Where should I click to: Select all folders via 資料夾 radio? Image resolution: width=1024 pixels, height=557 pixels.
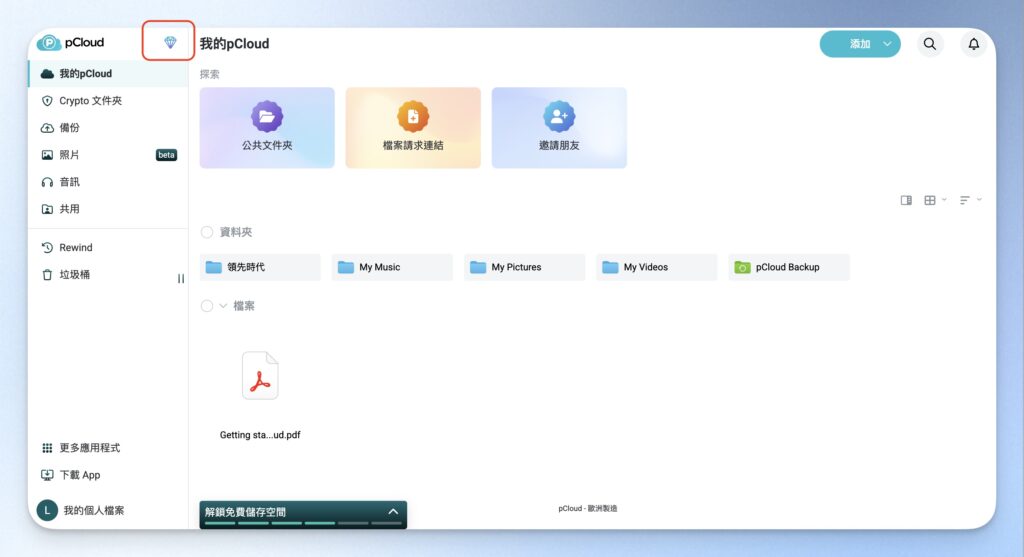click(207, 232)
